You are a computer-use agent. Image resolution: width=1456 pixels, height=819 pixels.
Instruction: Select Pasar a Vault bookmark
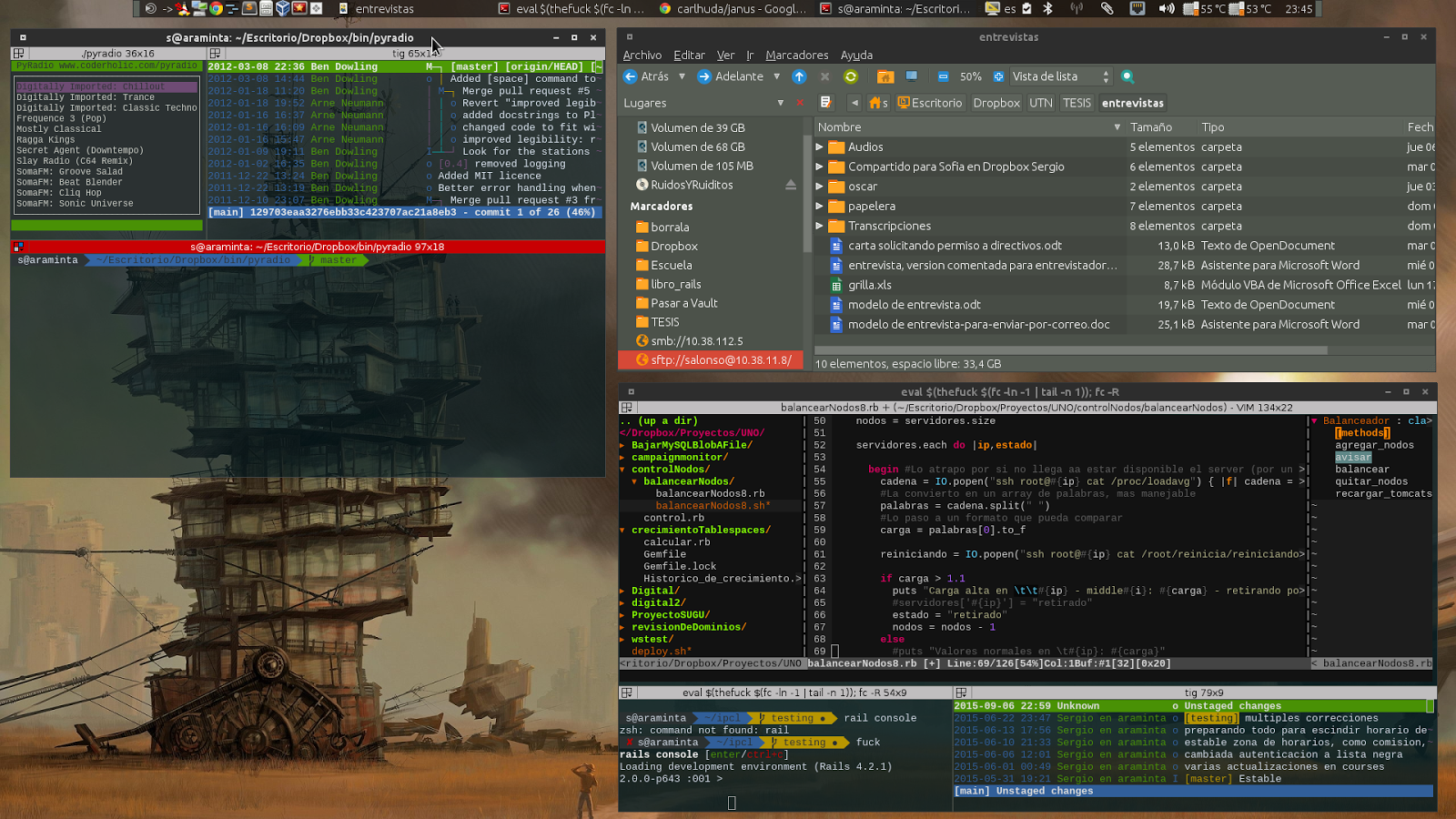click(683, 303)
